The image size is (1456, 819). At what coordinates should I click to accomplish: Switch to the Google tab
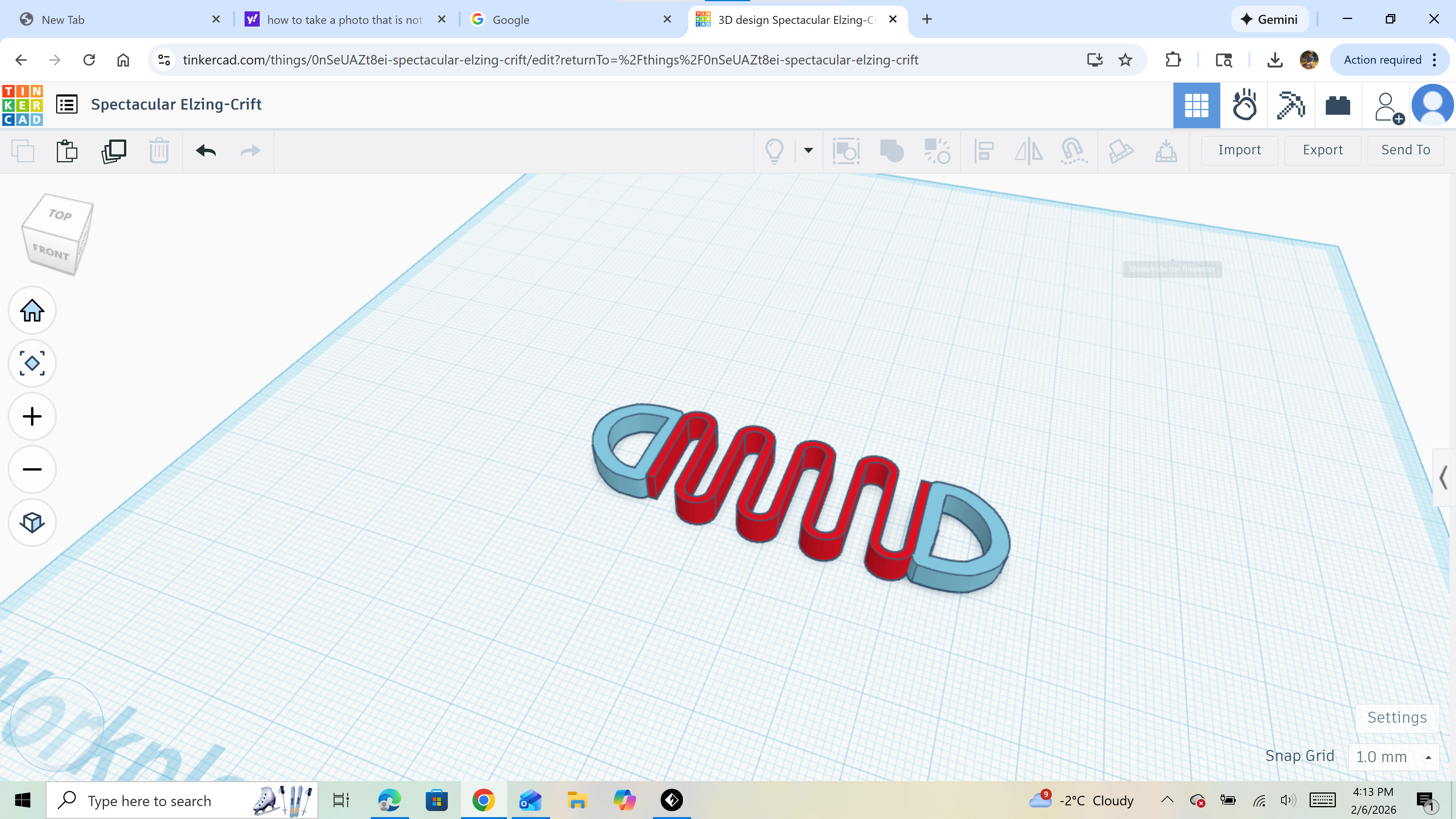571,20
